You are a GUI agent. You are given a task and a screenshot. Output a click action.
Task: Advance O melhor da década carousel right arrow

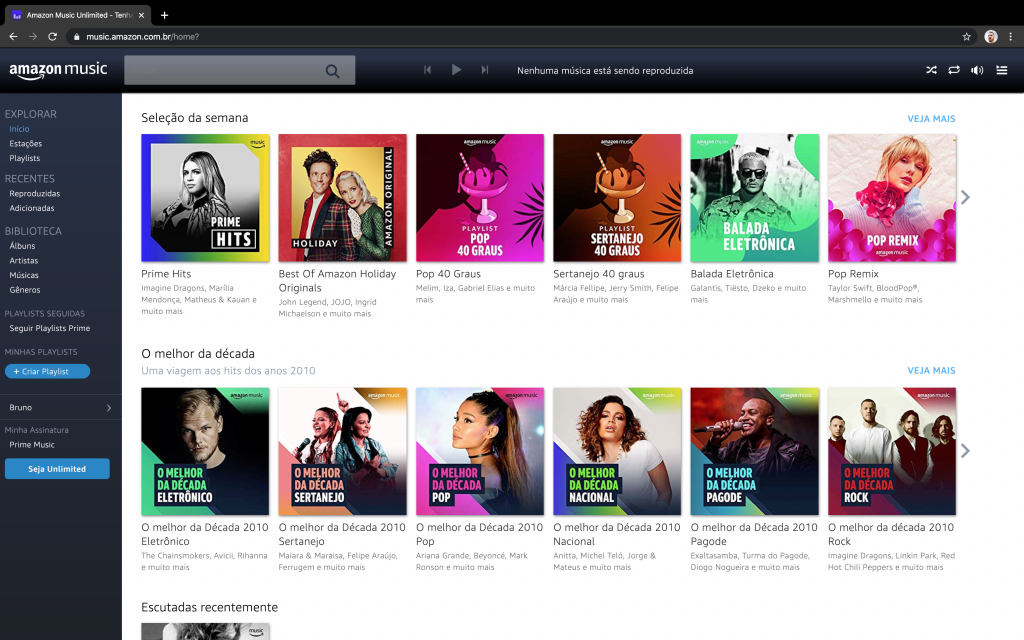coord(965,451)
